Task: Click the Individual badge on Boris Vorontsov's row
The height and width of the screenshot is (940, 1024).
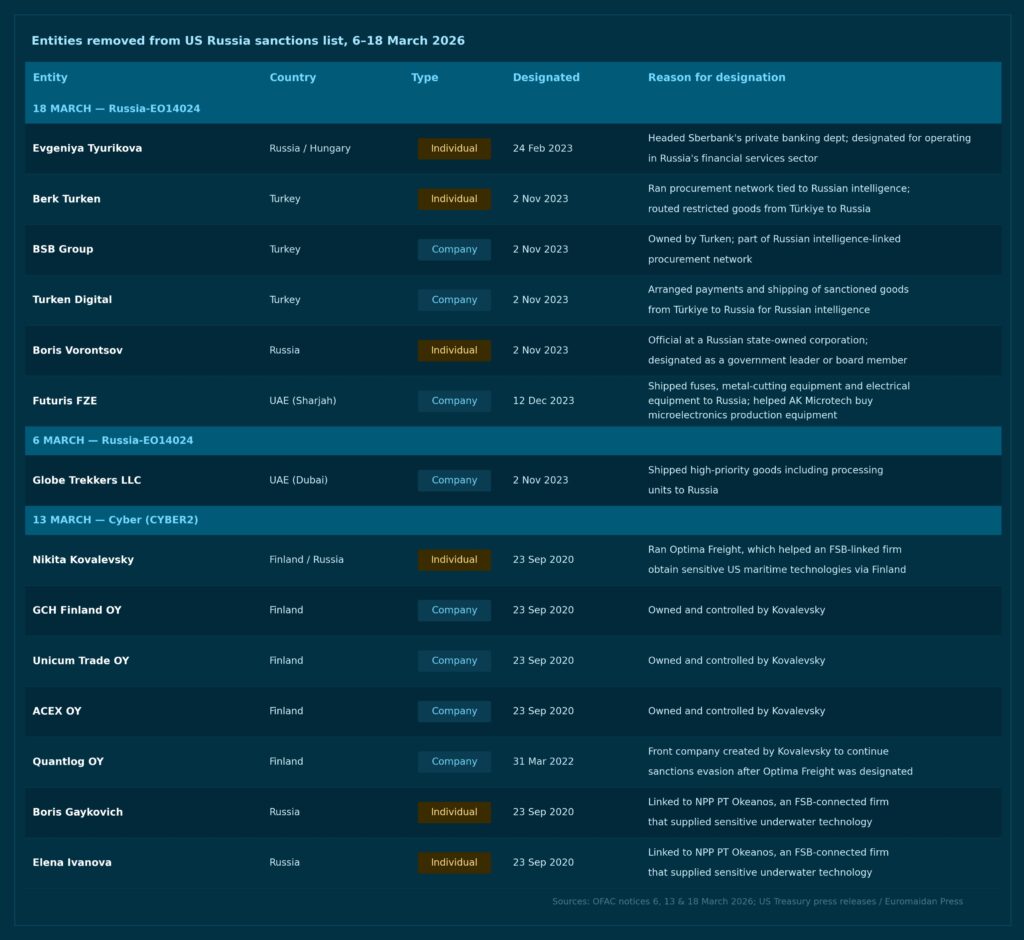Action: coord(454,350)
